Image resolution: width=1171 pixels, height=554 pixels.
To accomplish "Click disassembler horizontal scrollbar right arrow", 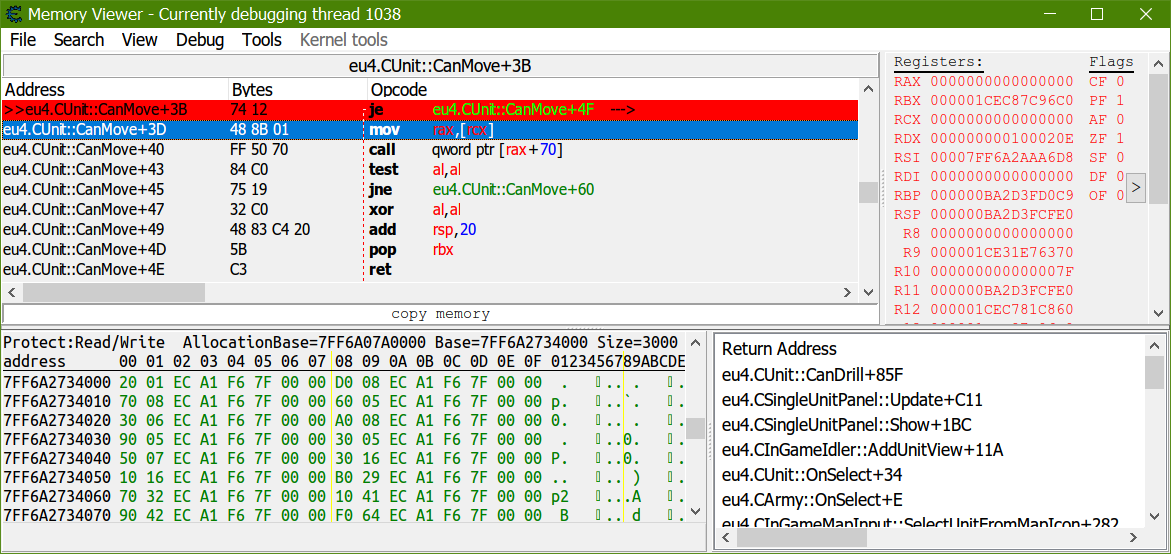I will click(x=848, y=292).
